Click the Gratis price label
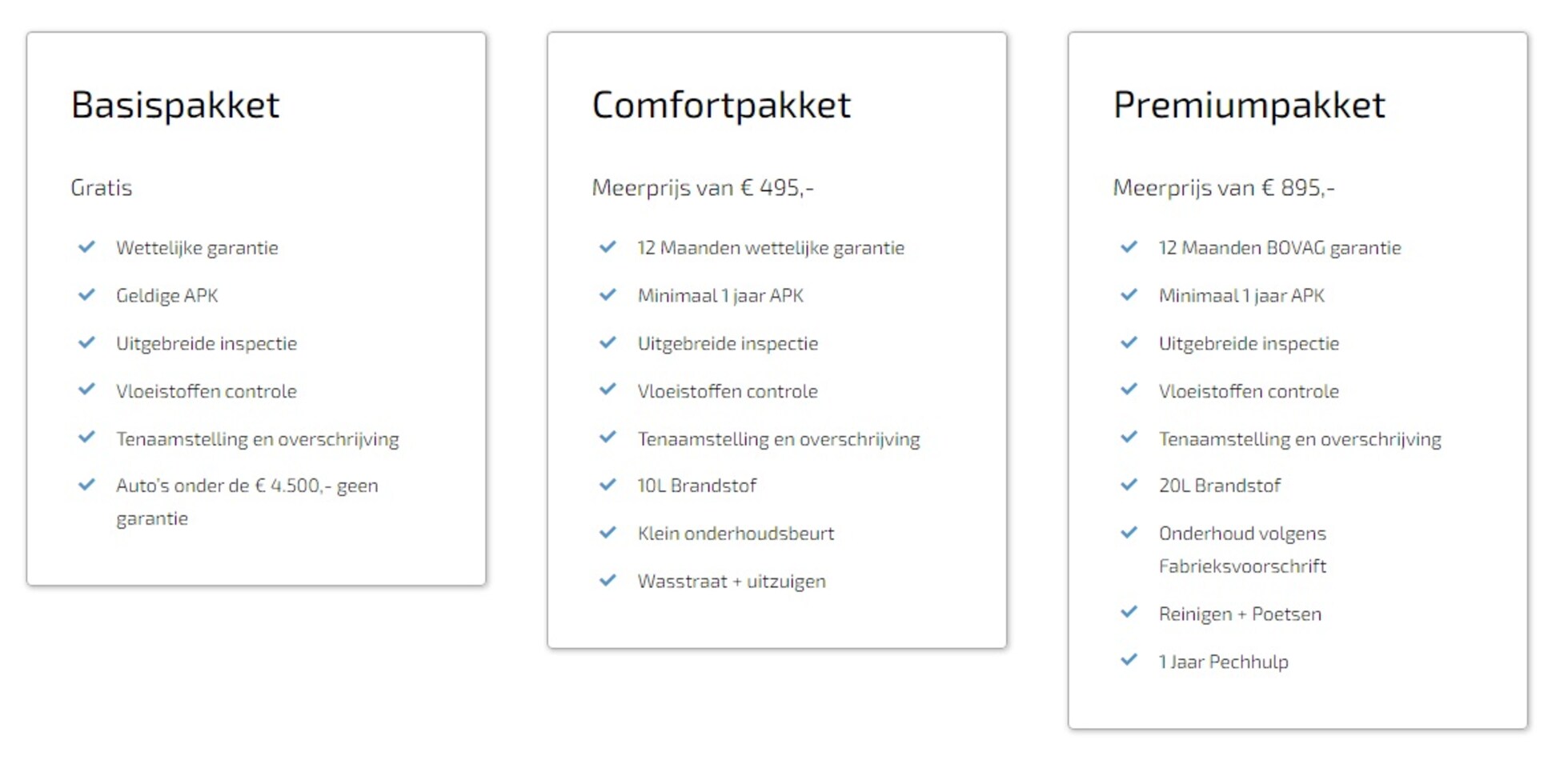This screenshot has width=1568, height=768. (102, 188)
